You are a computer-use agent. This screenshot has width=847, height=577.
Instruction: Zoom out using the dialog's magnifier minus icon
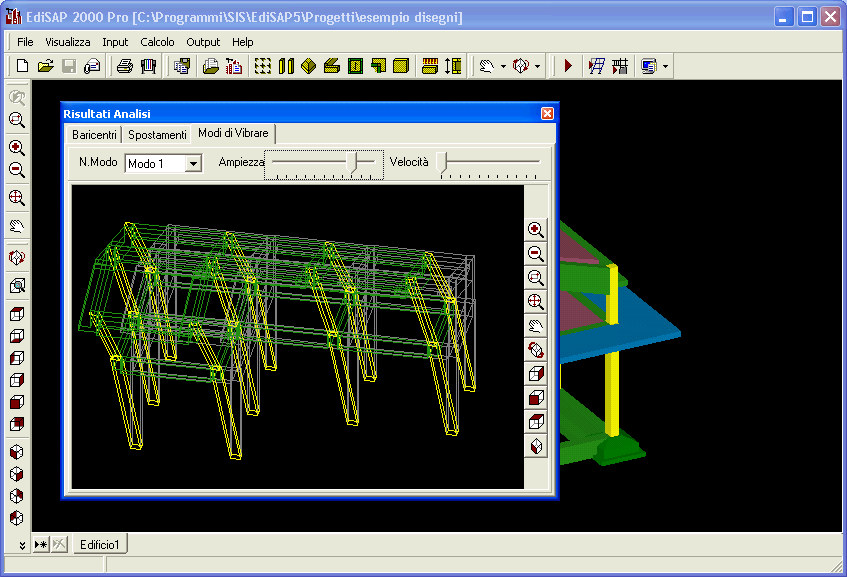(x=536, y=254)
